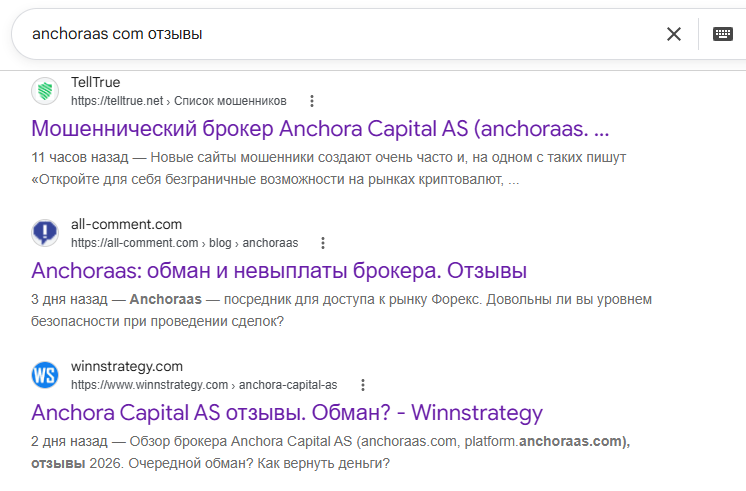
Task: Open the on-screen keyboard input tool
Action: [723, 34]
